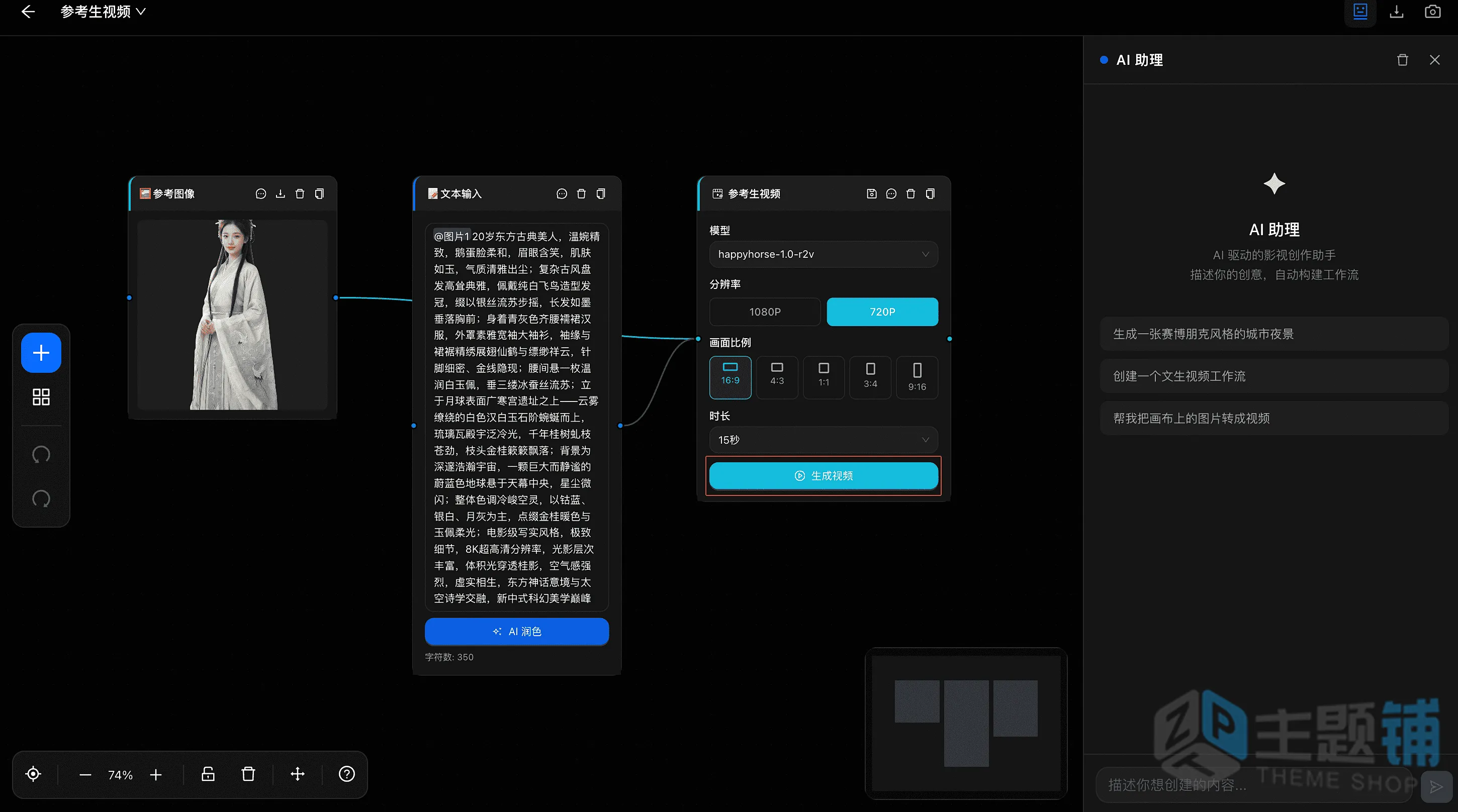Click the back arrow at top left

(x=28, y=12)
